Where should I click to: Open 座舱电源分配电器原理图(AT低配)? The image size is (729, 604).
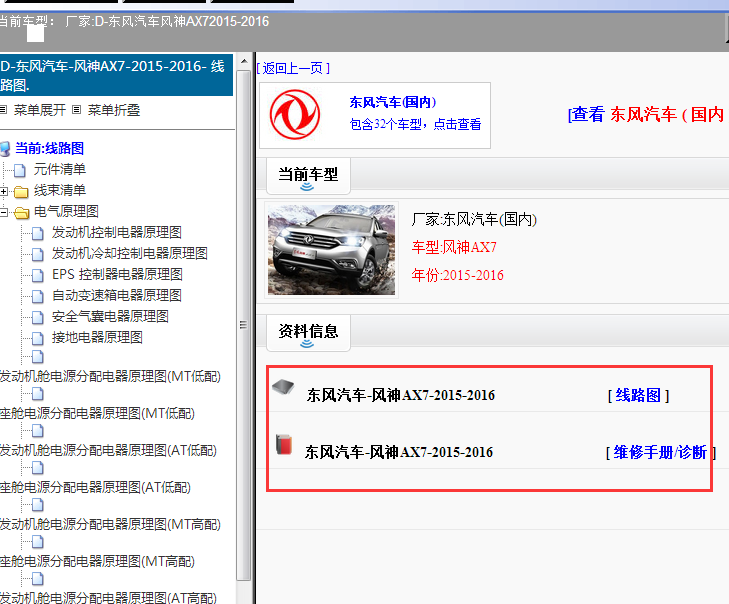(x=95, y=487)
